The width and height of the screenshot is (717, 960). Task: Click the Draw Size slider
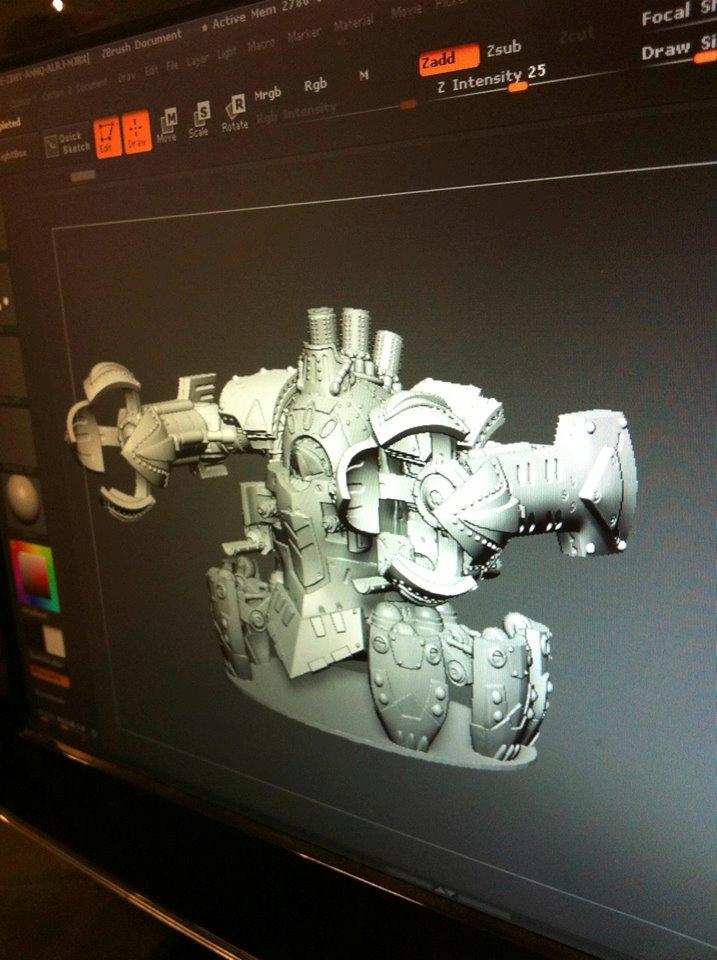(x=679, y=50)
